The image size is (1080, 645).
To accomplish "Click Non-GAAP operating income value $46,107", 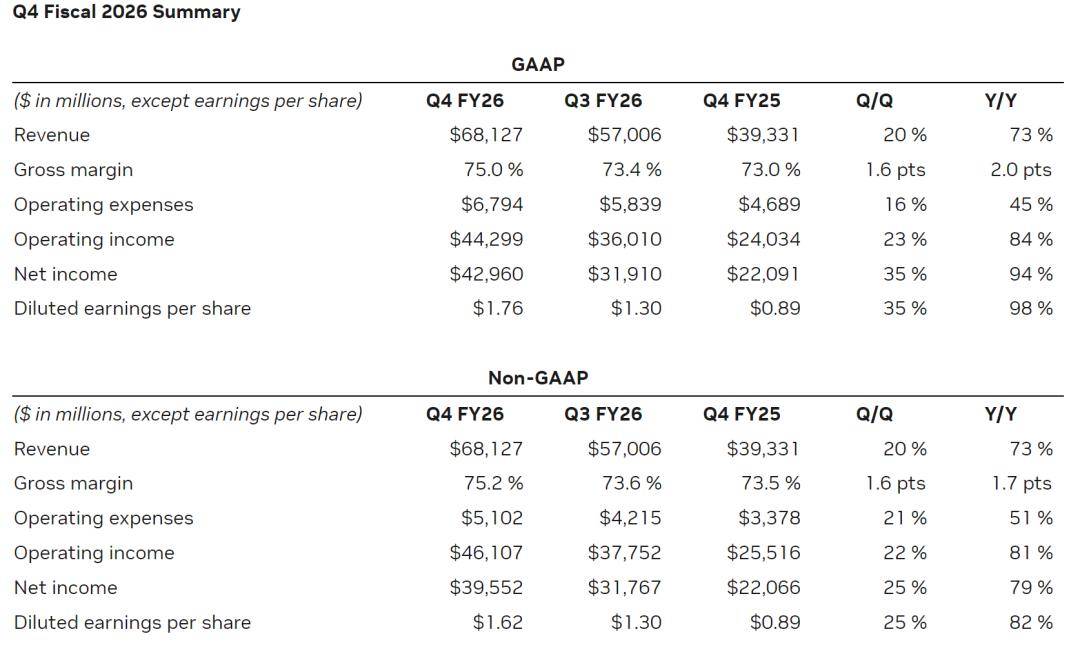I will click(486, 553).
